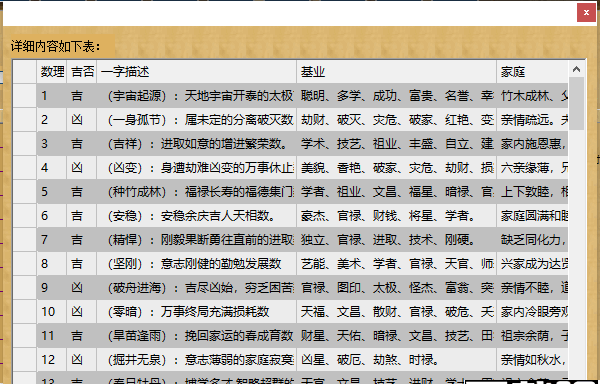Screen dimensions: 600x384
Task: Close the dialog with the red X button
Action: click(x=586, y=13)
